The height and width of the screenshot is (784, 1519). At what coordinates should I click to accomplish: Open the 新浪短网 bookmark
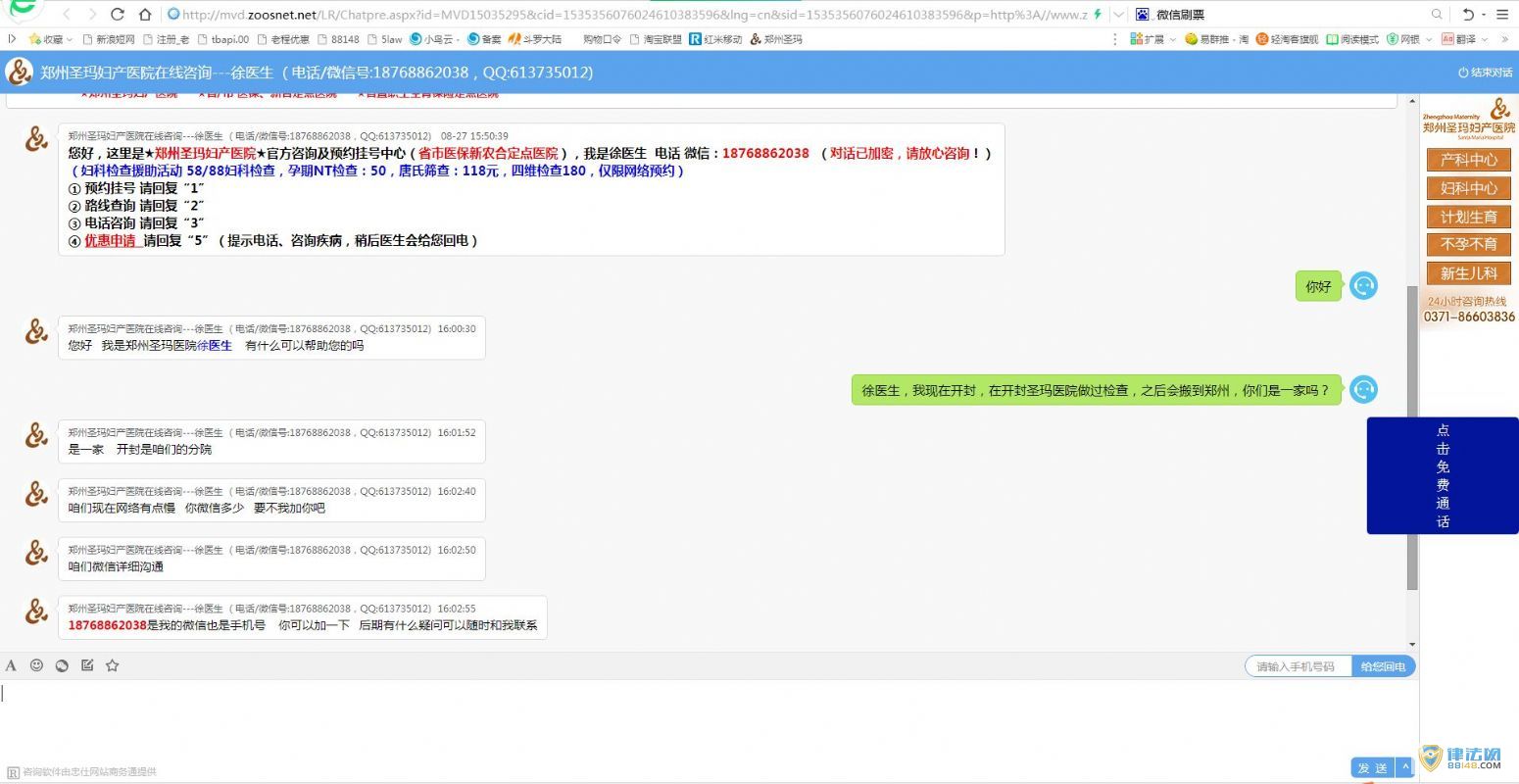point(109,39)
